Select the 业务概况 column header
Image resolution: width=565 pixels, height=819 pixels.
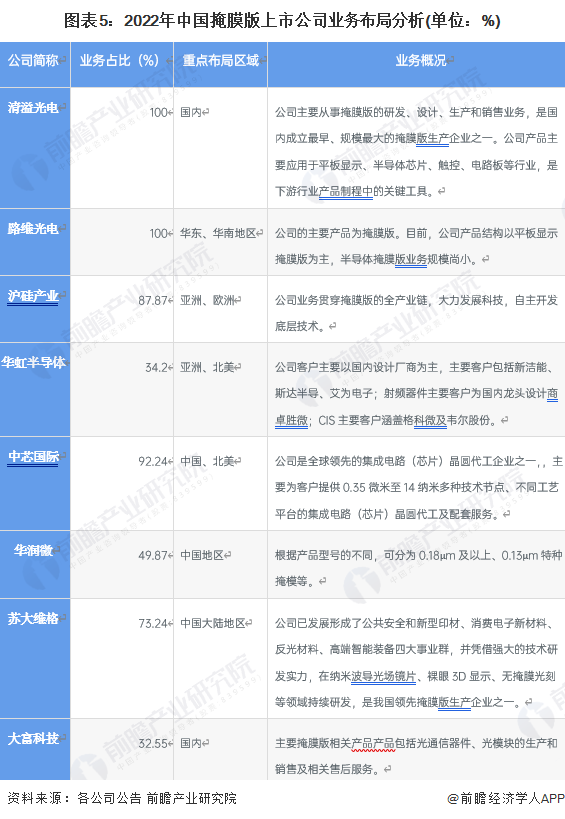421,61
